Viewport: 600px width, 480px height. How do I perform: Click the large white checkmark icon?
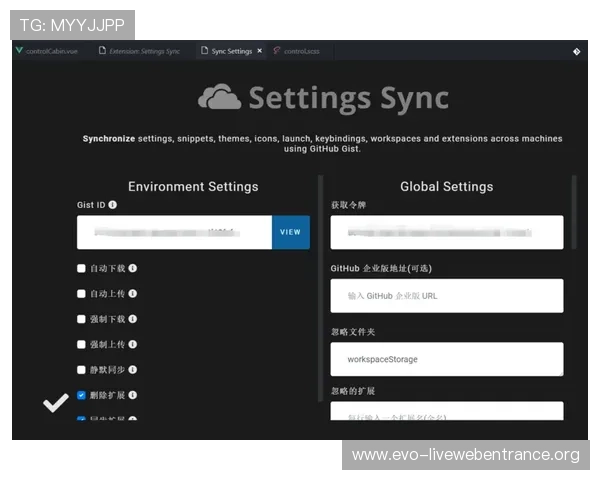click(x=56, y=403)
